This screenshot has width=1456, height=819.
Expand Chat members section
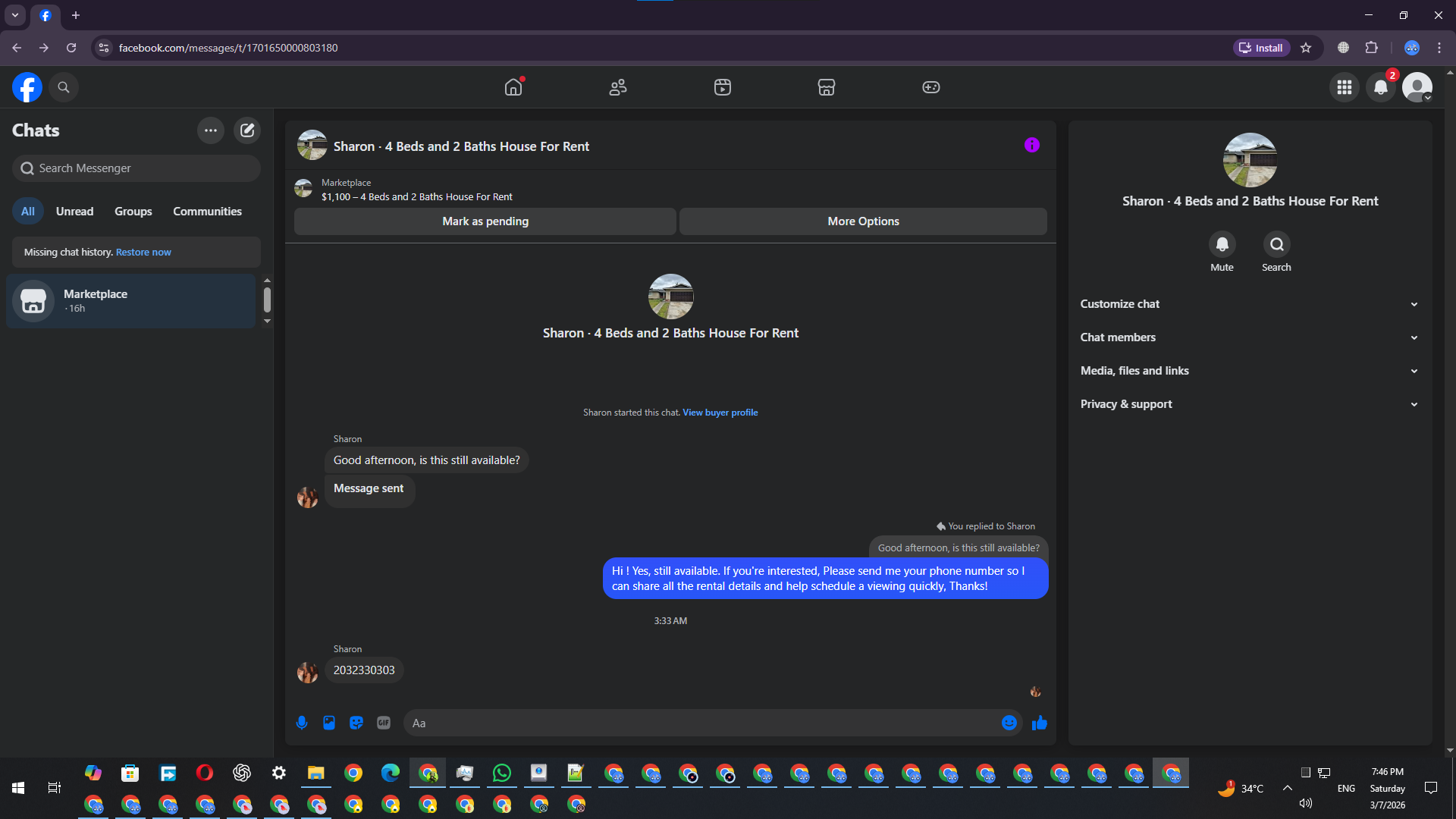pyautogui.click(x=1250, y=337)
